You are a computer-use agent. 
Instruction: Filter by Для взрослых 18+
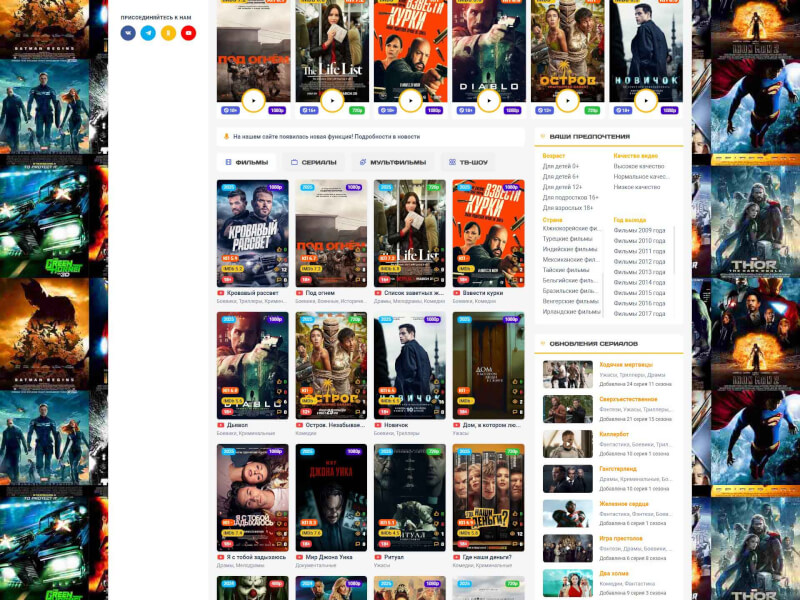click(x=568, y=208)
